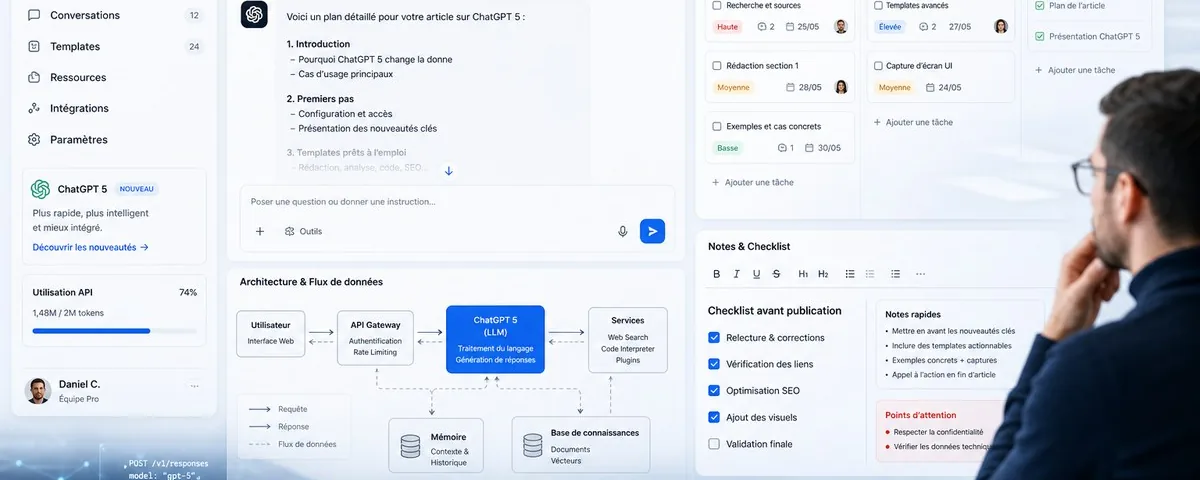Image resolution: width=1200 pixels, height=480 pixels.
Task: Click calendar icon beside 24/05 date
Action: tap(929, 88)
